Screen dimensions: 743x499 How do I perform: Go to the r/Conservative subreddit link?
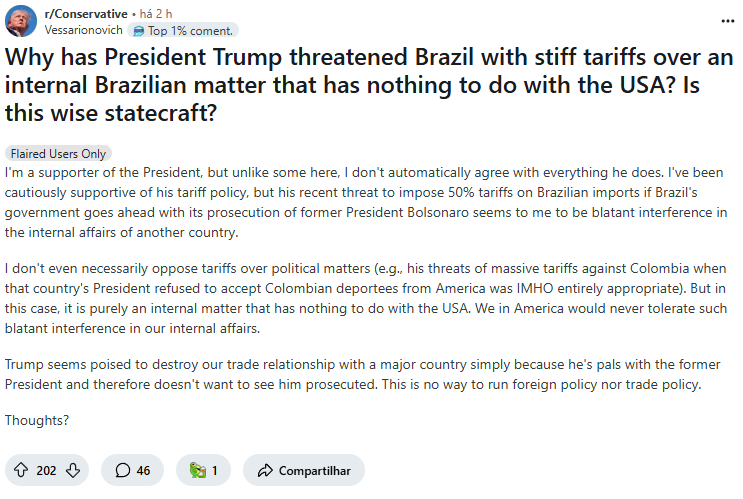86,14
